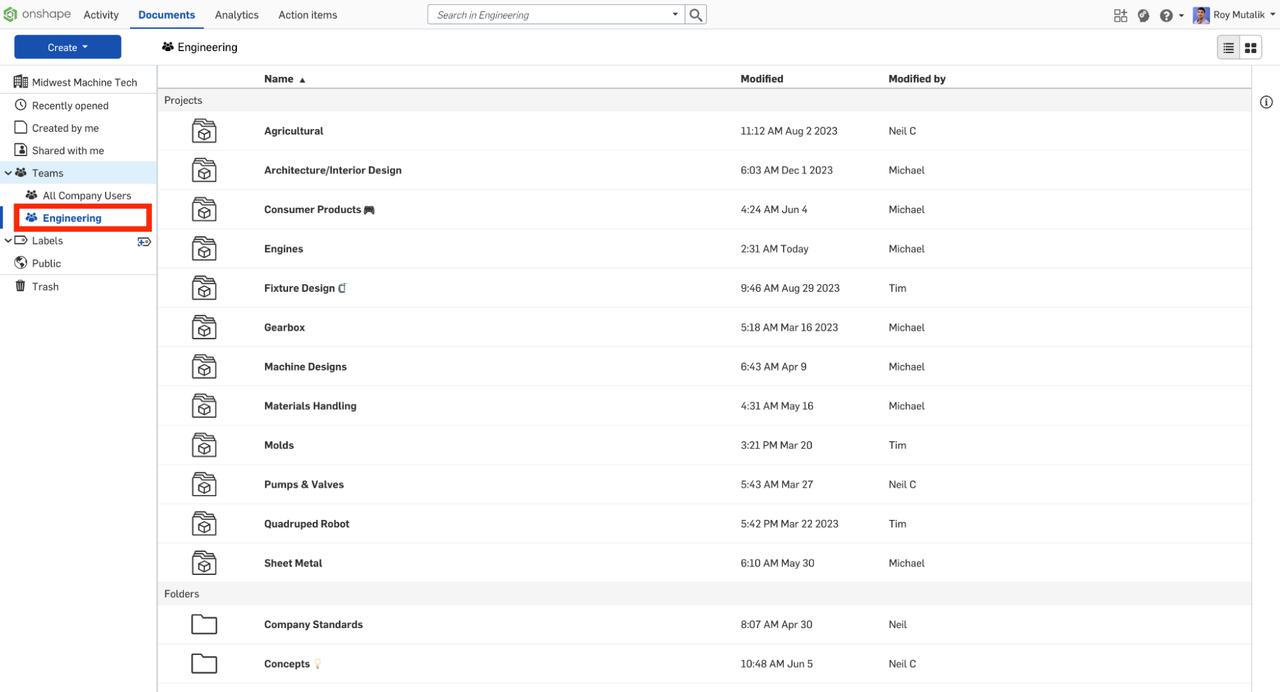
Task: Open the Public documents globe icon
Action: (x=20, y=263)
